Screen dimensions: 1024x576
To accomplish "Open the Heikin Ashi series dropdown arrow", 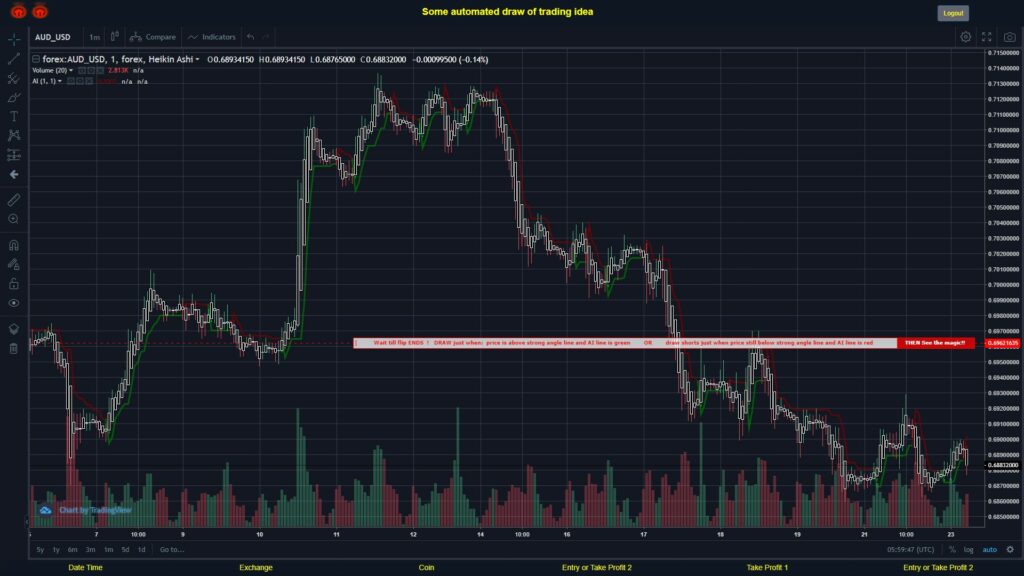I will pos(197,59).
